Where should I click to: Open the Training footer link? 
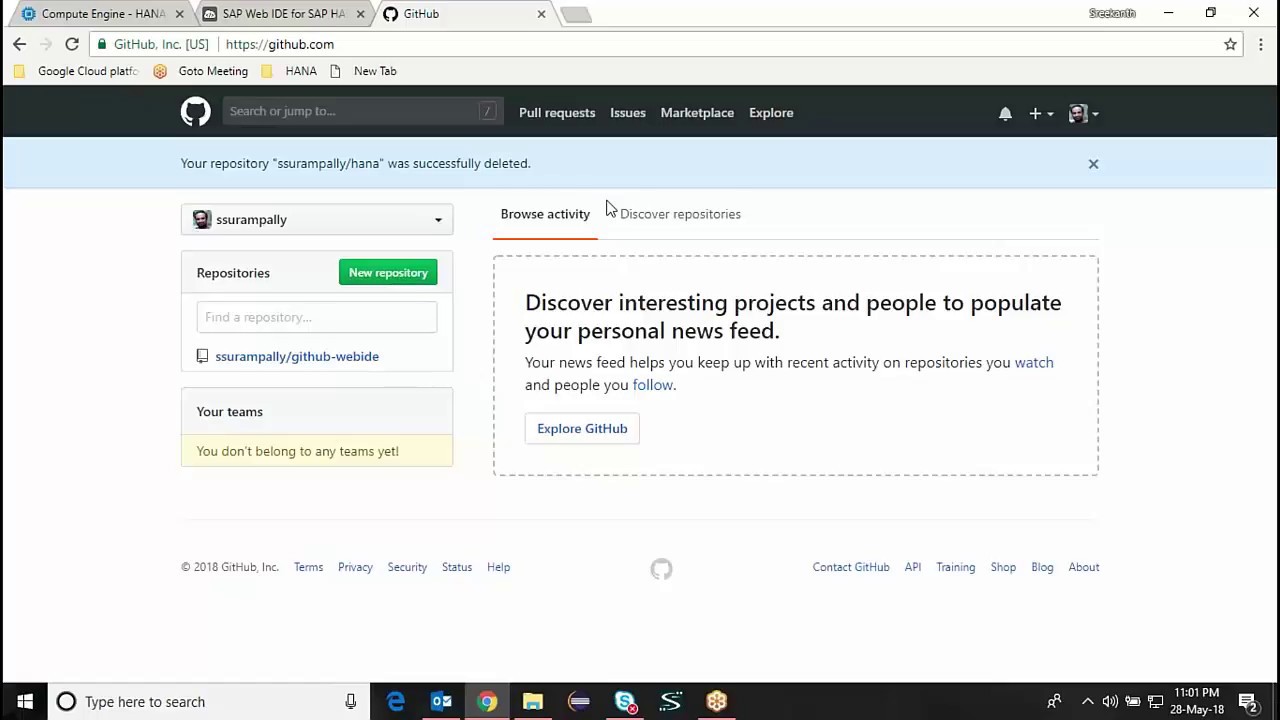(x=955, y=567)
